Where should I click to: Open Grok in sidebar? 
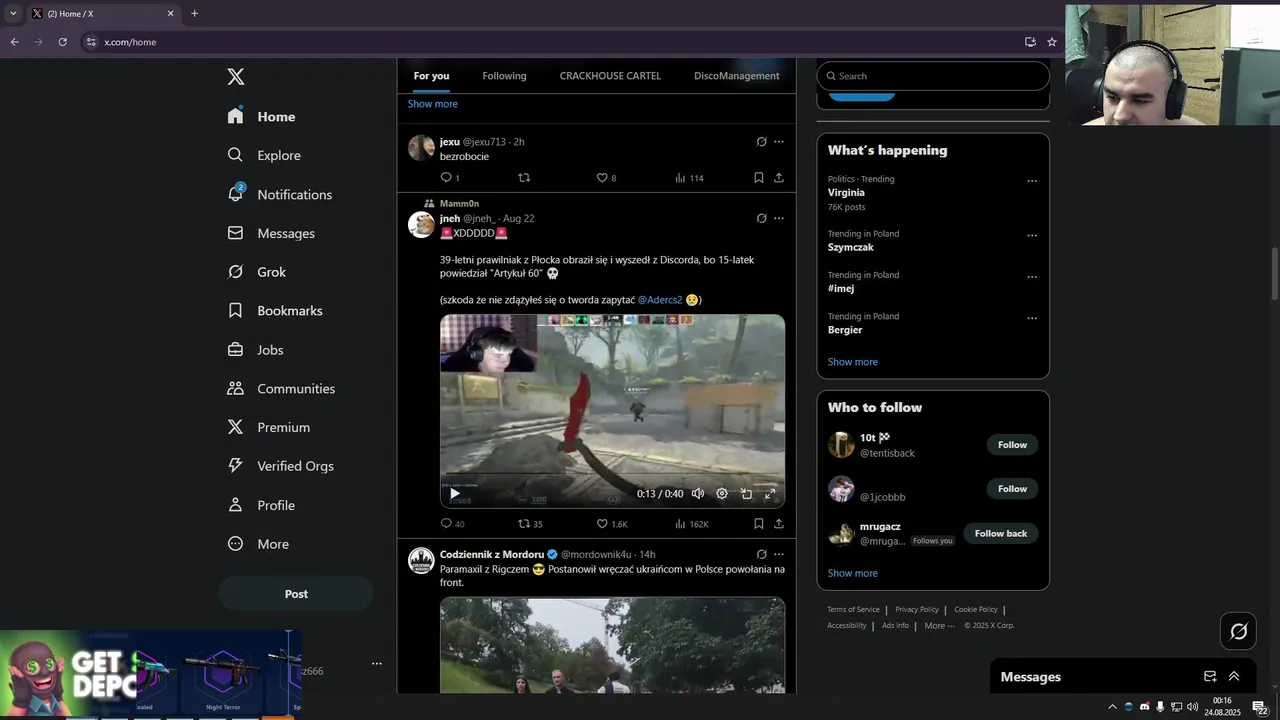(x=256, y=272)
